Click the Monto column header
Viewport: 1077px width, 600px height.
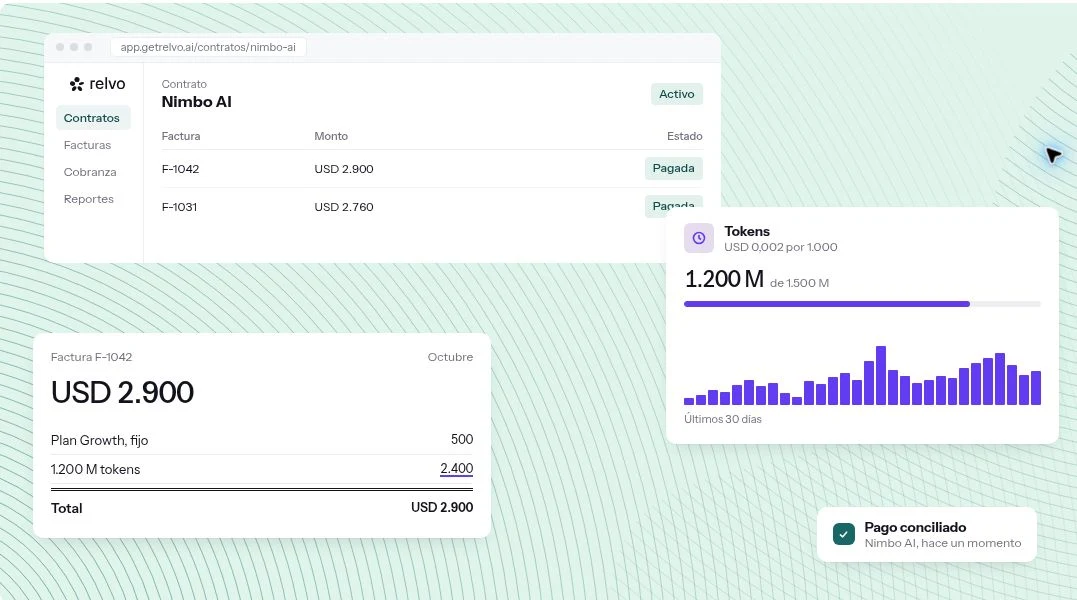331,136
